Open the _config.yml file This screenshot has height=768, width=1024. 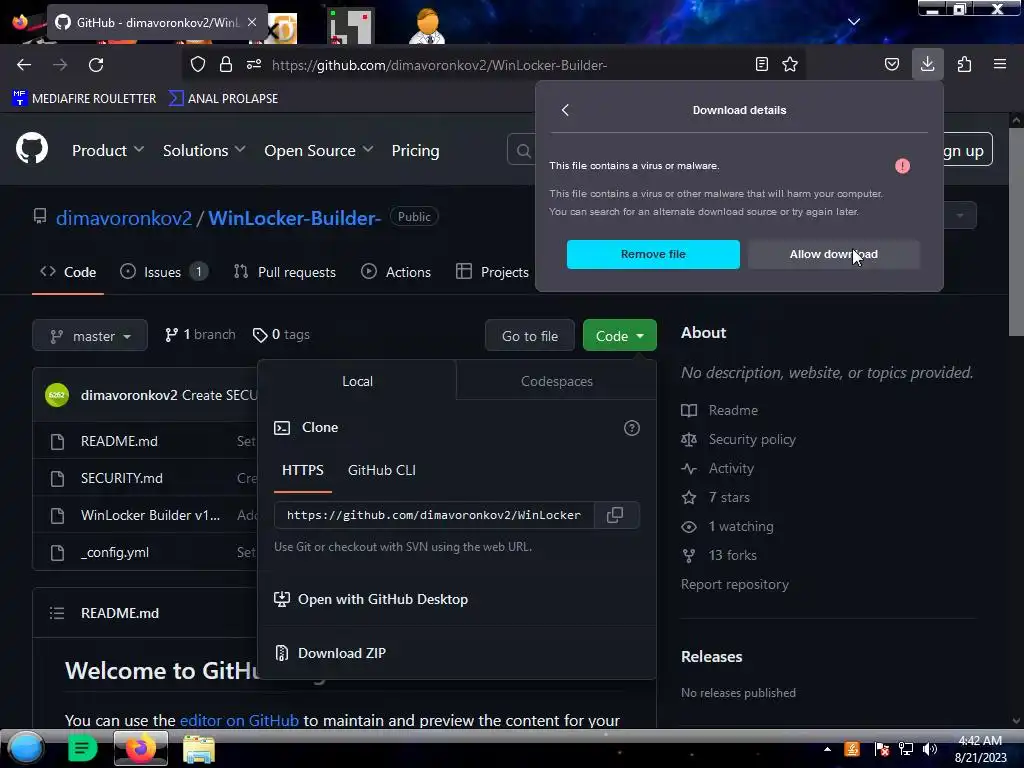coord(114,552)
